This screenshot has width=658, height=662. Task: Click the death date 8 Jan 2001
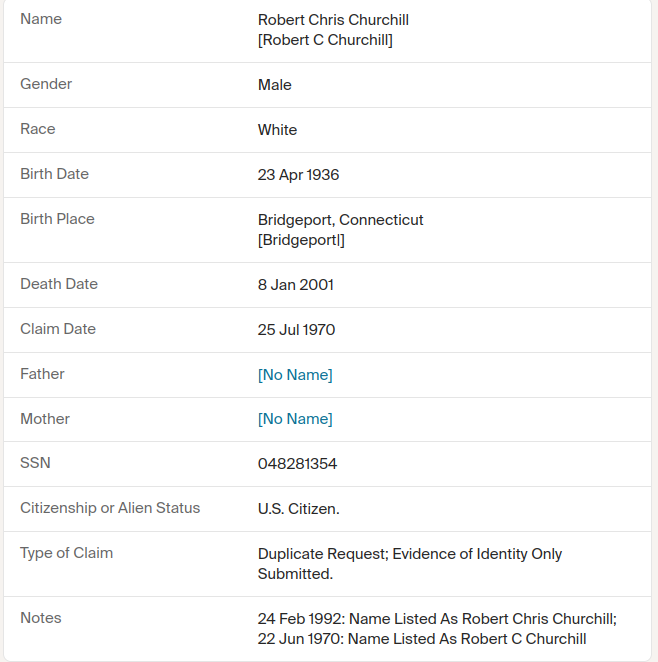pos(295,285)
